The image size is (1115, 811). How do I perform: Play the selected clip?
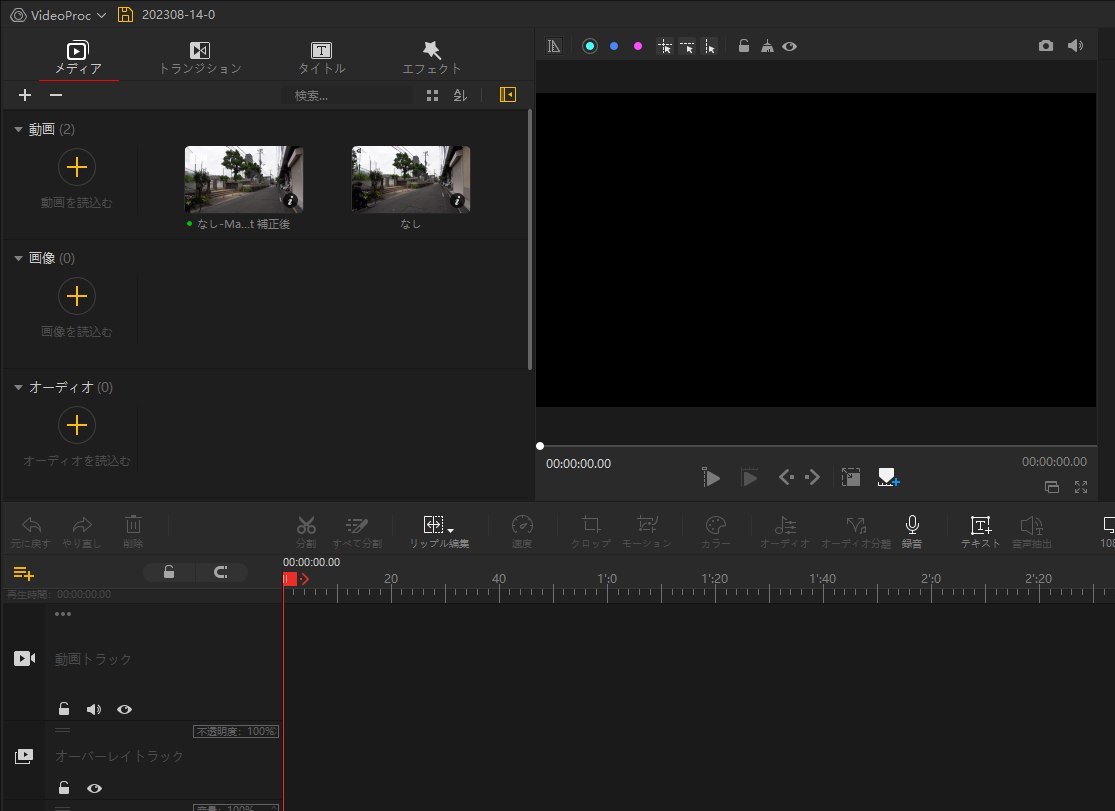coord(749,477)
